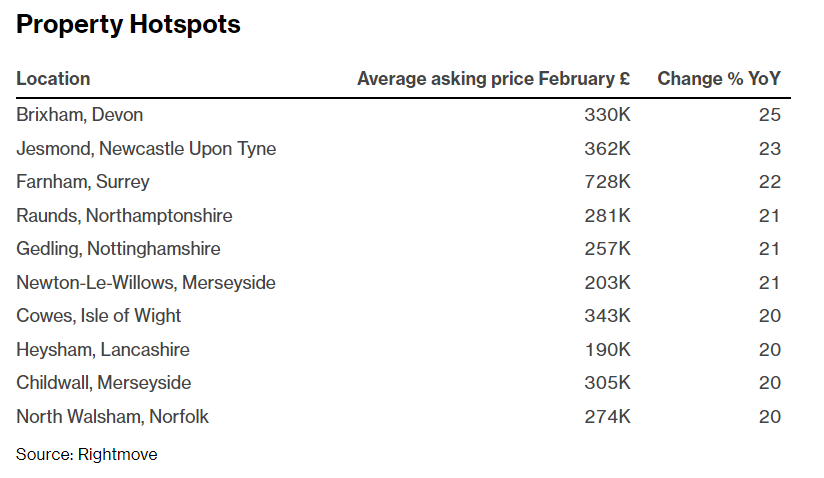
Task: Click Childwall, Merseyside location
Action: pos(104,383)
